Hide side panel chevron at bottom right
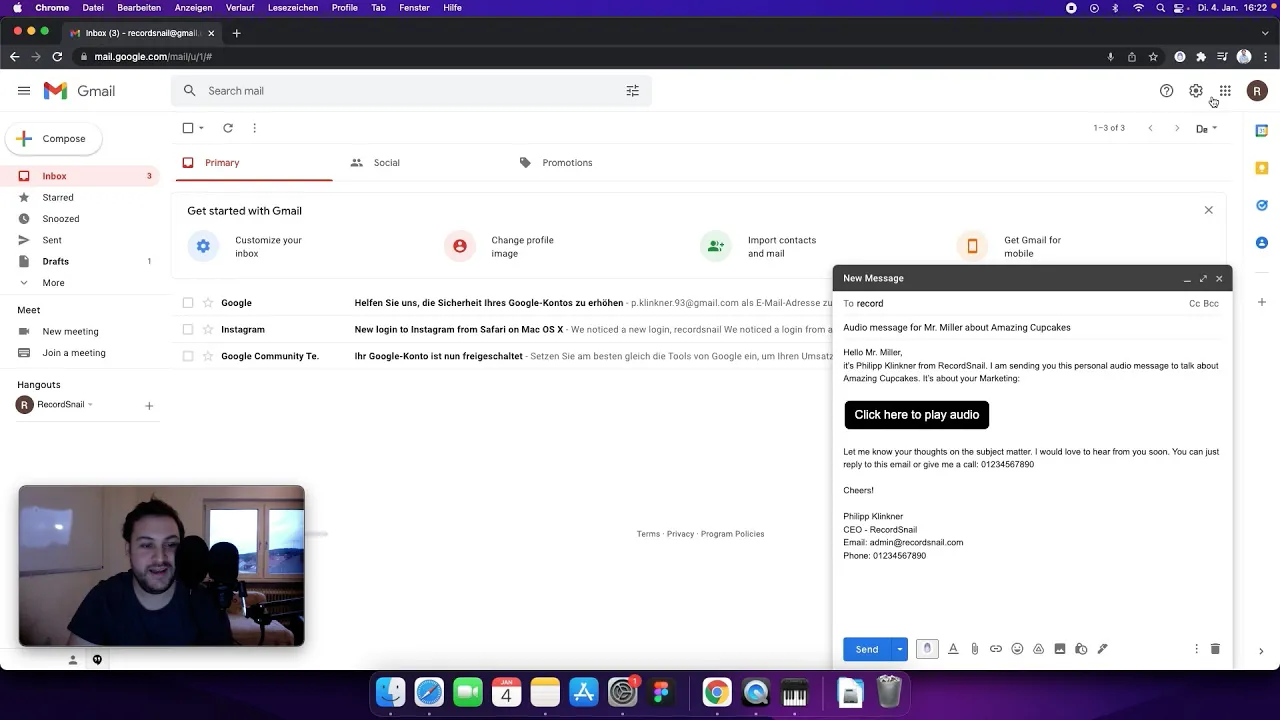The height and width of the screenshot is (720, 1280). (x=1261, y=651)
